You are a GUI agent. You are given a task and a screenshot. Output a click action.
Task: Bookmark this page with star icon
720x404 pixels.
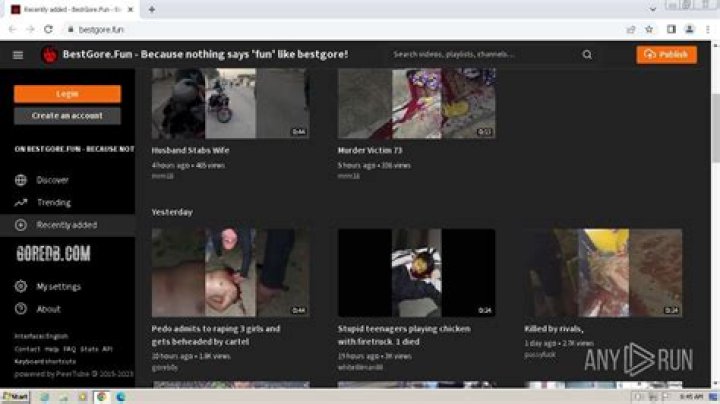(649, 30)
